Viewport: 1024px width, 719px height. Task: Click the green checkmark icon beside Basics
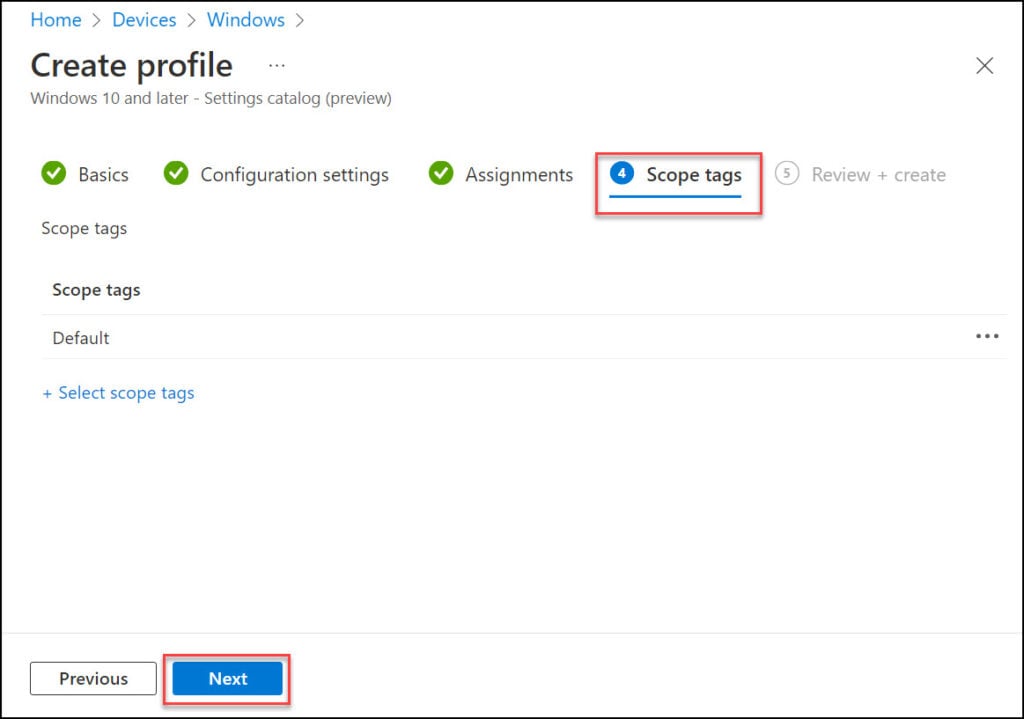[54, 173]
